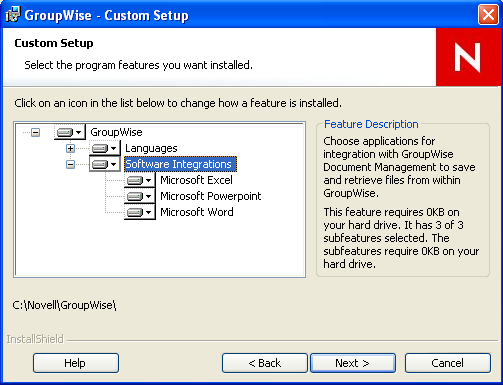
Task: Open the GroupWise feature install-state dropdown
Action: coord(69,132)
